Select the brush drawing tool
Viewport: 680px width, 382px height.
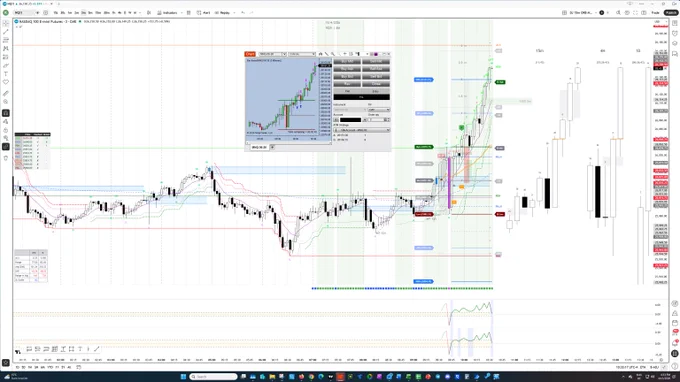(x=6, y=65)
